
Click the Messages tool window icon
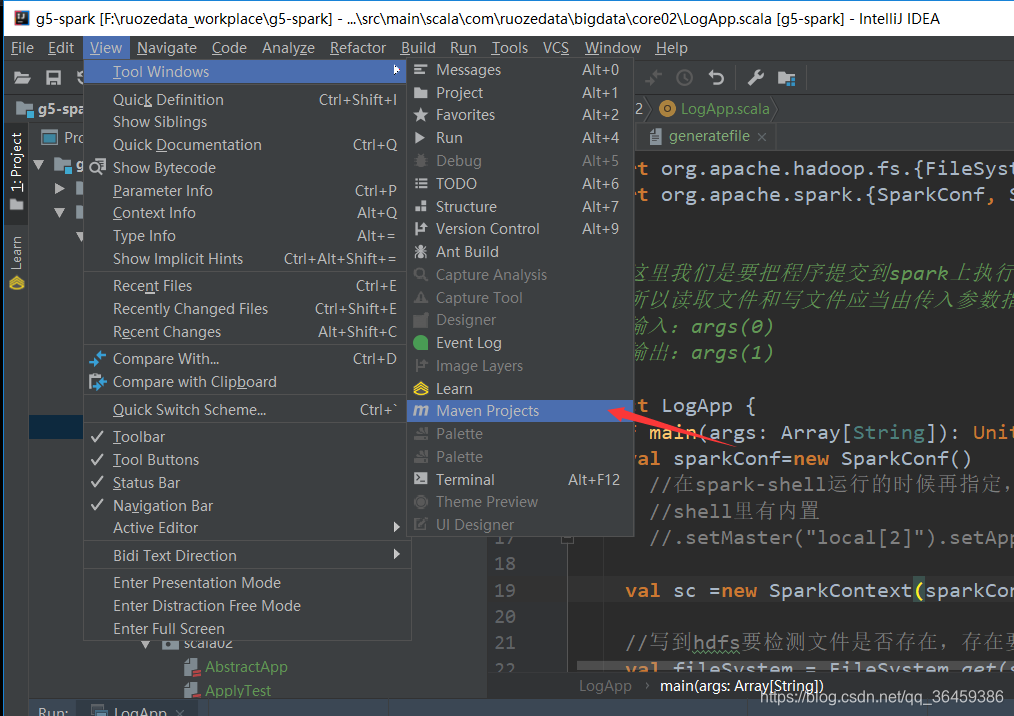(421, 69)
